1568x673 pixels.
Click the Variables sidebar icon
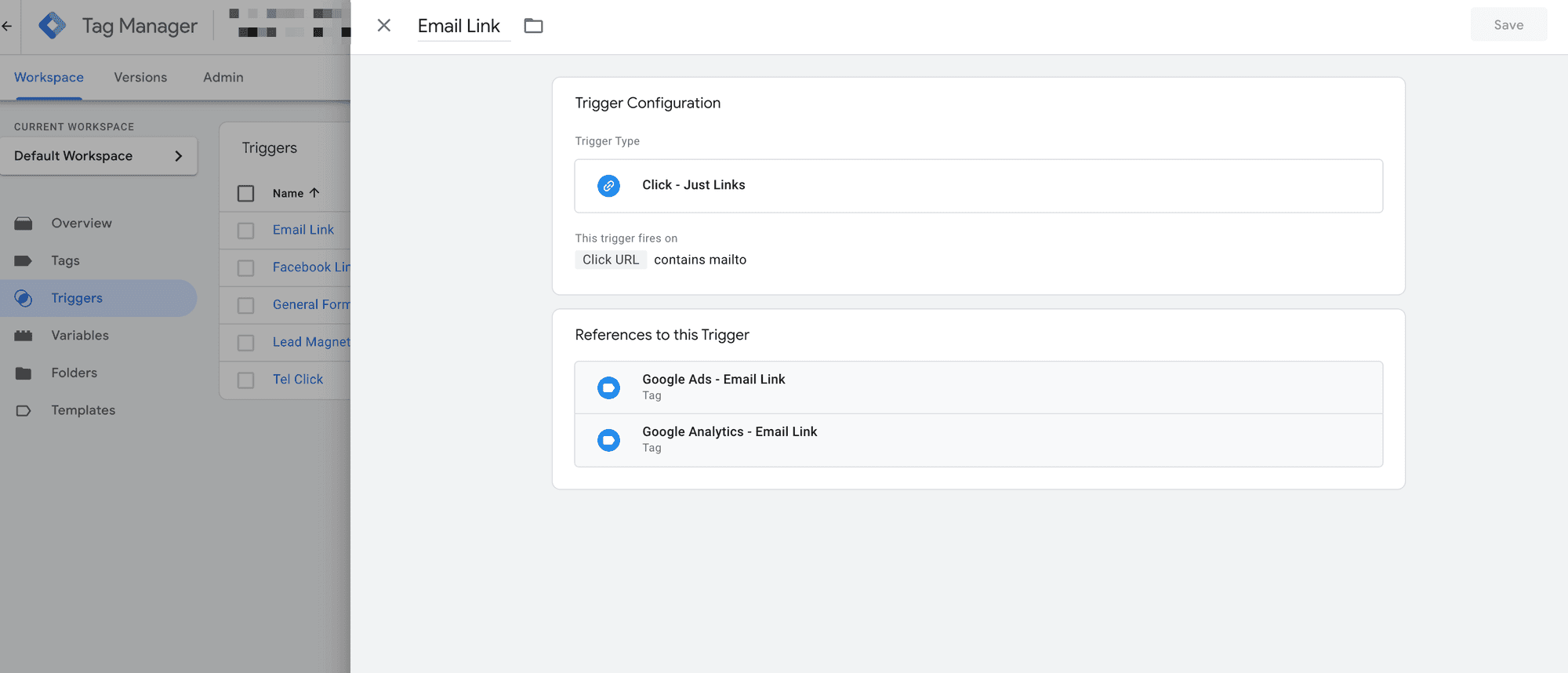coord(24,336)
